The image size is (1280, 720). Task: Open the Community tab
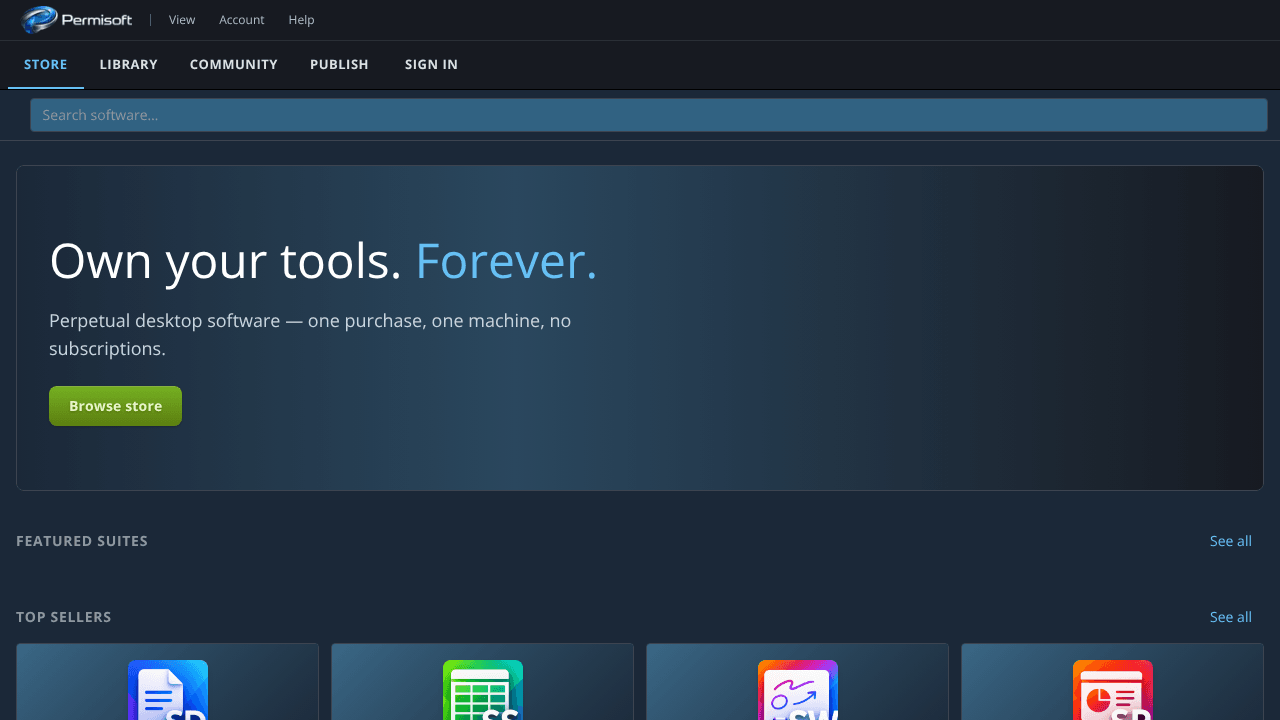[234, 64]
